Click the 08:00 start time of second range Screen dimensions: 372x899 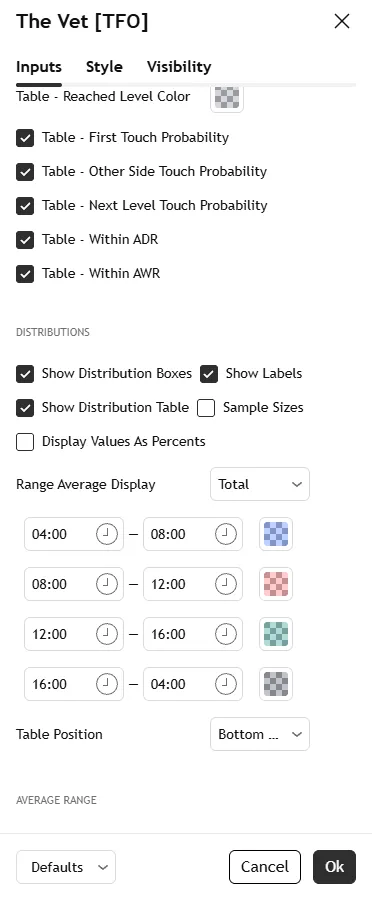click(74, 584)
